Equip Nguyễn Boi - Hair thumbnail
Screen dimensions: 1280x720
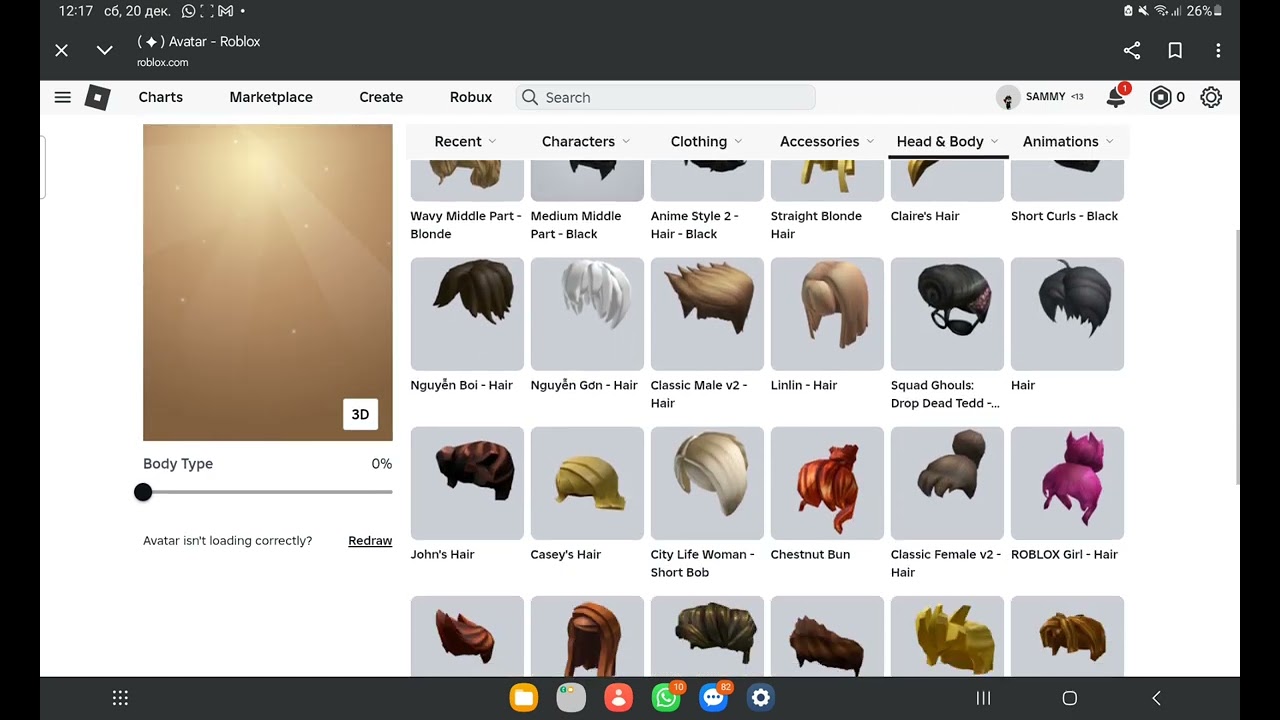click(467, 314)
